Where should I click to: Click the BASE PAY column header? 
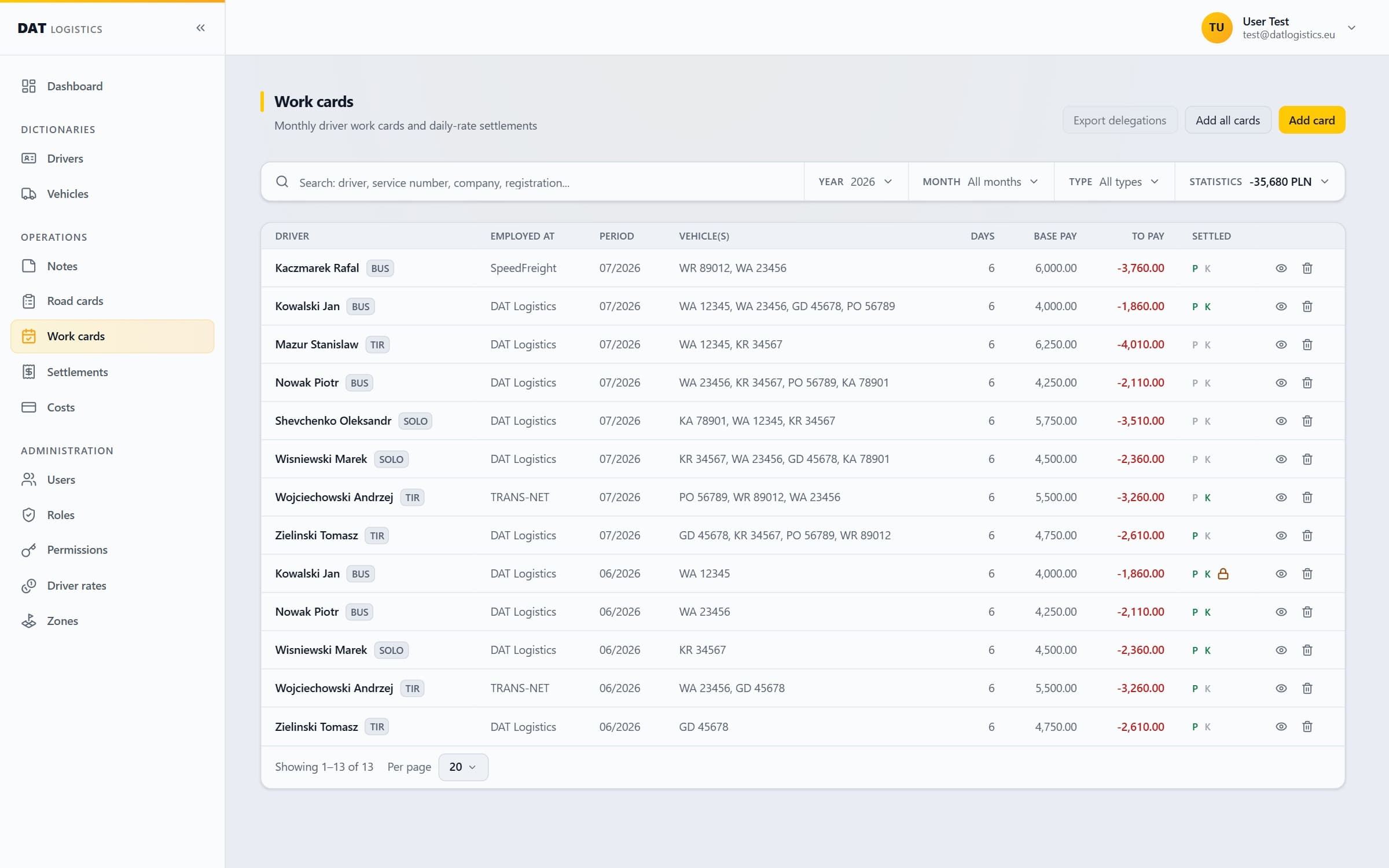point(1054,236)
